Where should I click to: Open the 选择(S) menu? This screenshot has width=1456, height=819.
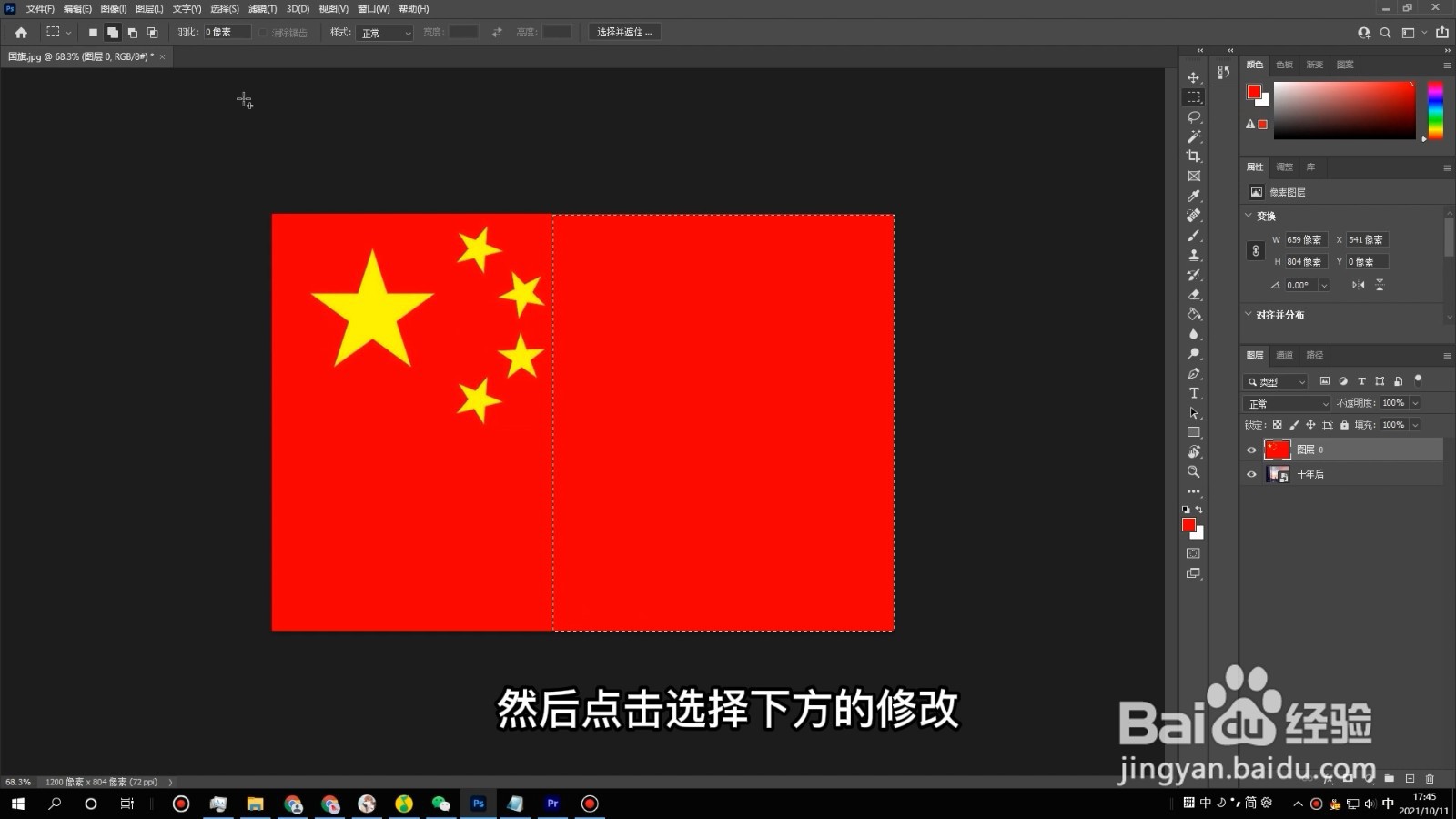pos(225,8)
